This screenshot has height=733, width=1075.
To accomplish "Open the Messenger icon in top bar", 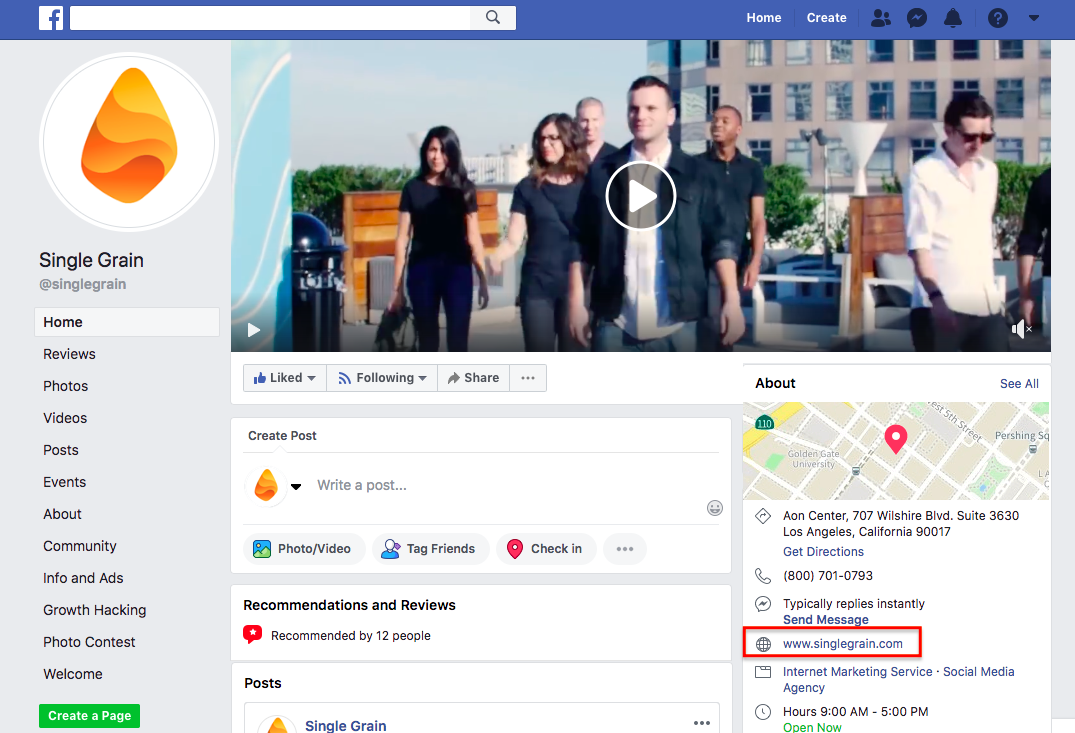I will (917, 18).
